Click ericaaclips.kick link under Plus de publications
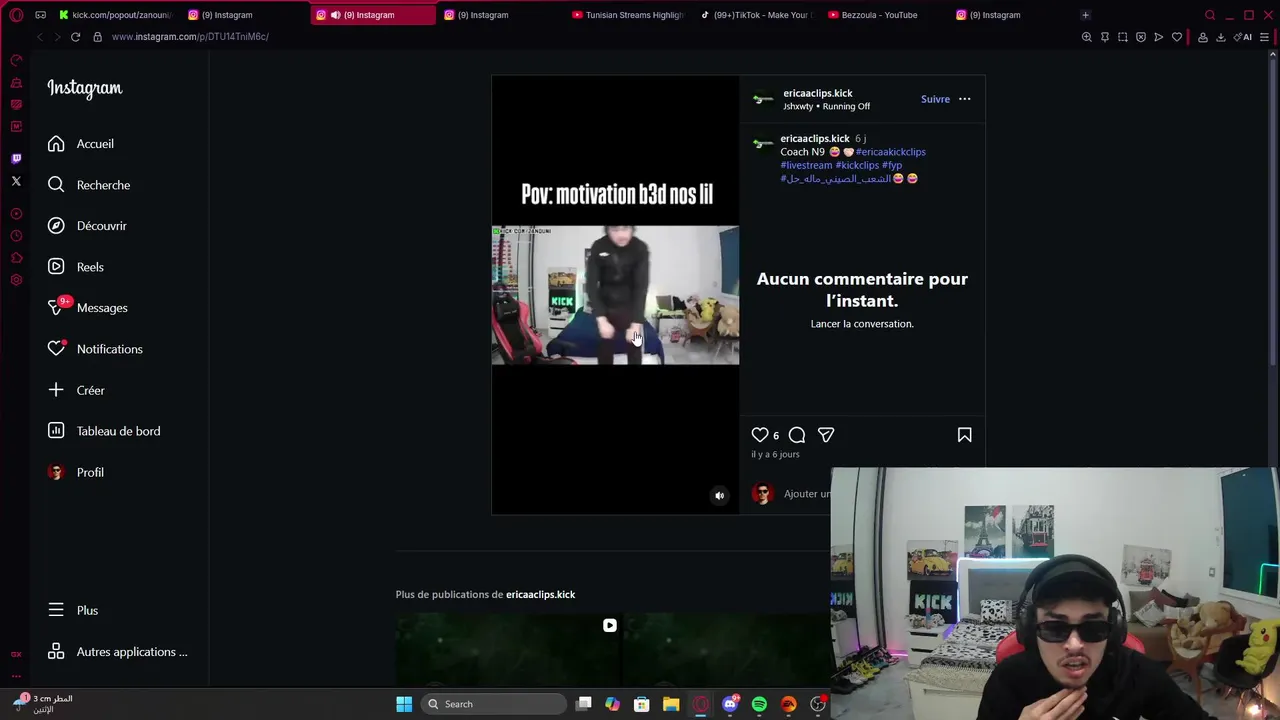This screenshot has height=720, width=1280. coord(540,594)
